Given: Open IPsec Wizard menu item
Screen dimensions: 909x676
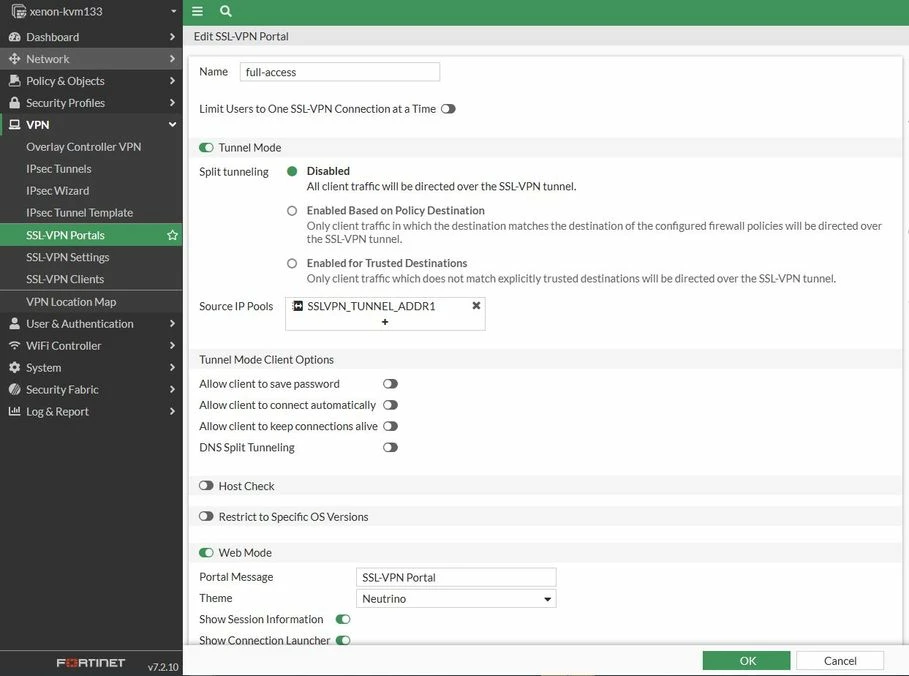Looking at the screenshot, I should point(91,191).
